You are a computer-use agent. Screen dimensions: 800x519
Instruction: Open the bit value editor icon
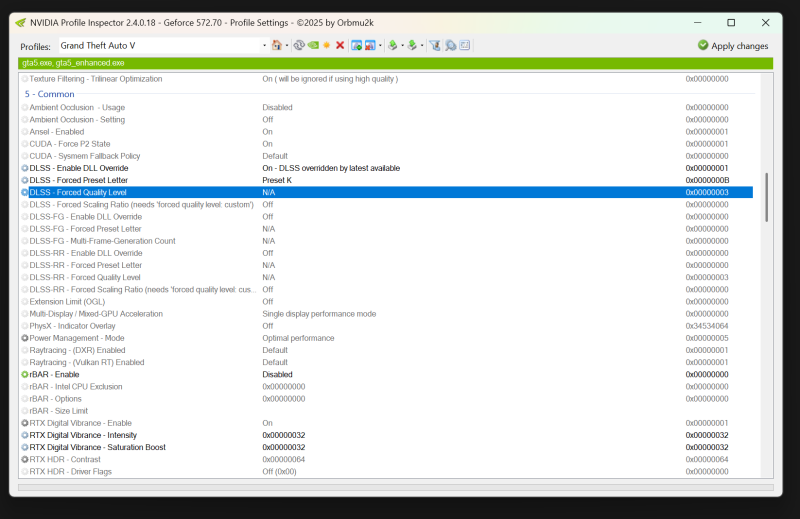click(x=464, y=45)
